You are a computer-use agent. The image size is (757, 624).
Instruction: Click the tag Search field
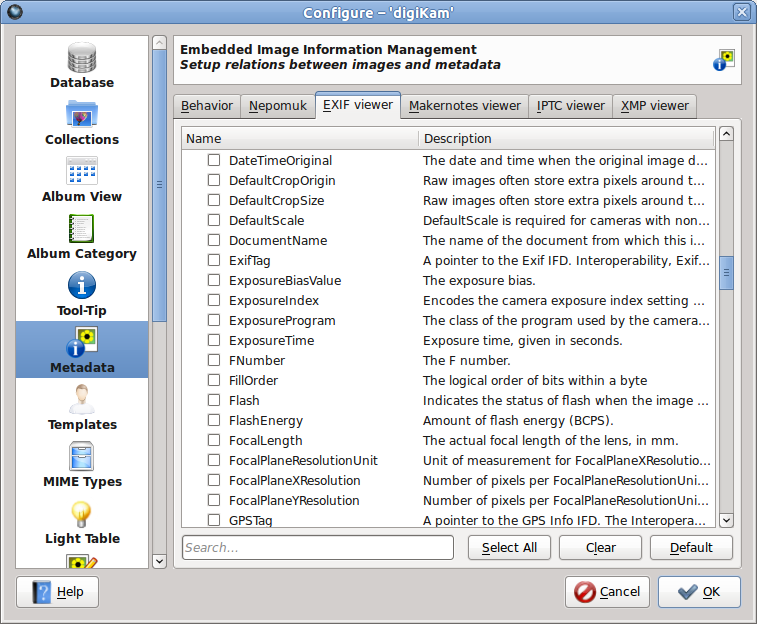coord(318,547)
